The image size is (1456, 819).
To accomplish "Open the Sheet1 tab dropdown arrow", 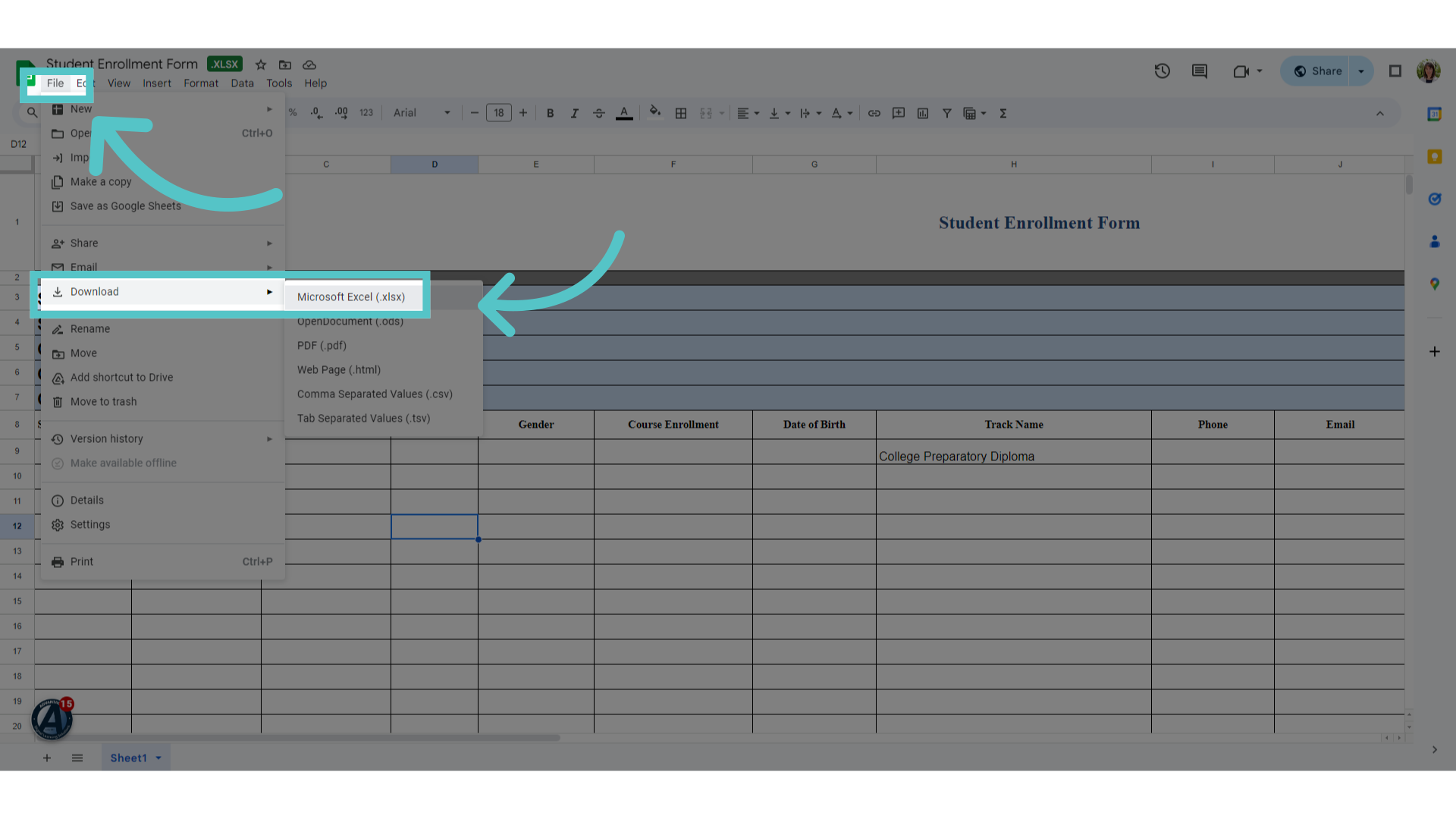I will click(158, 758).
